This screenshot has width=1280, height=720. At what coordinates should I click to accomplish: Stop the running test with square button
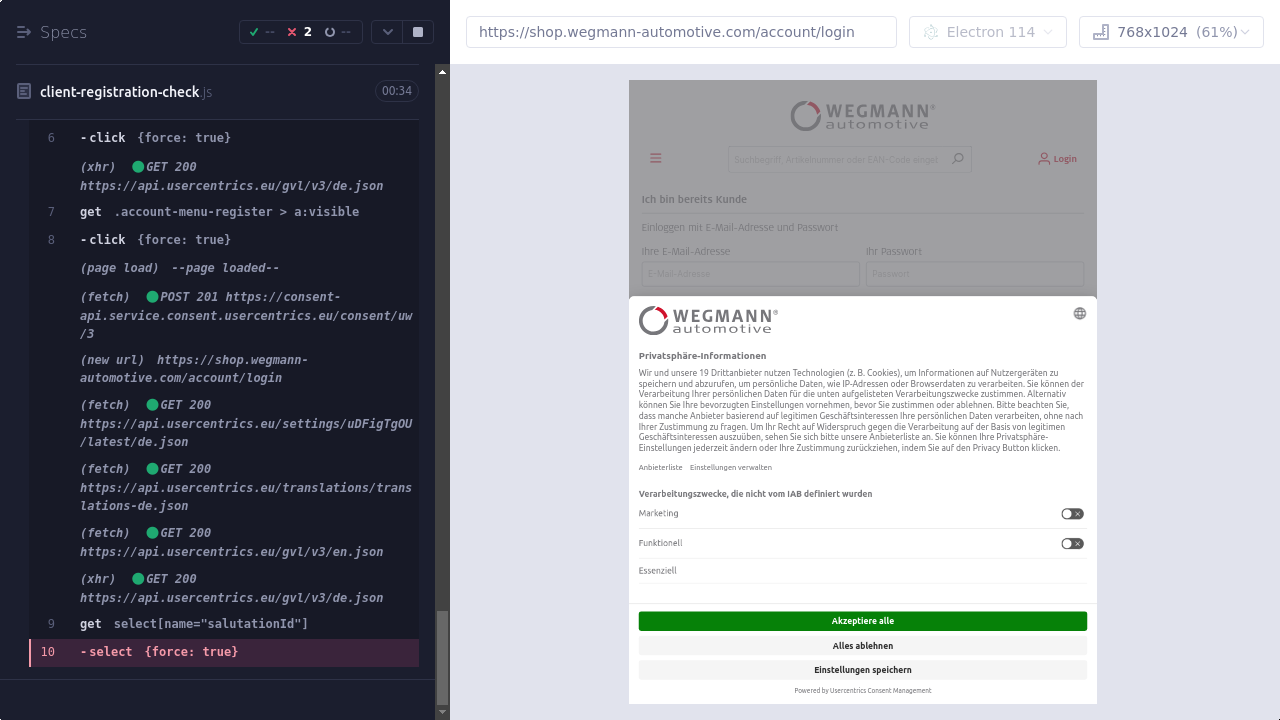point(418,32)
